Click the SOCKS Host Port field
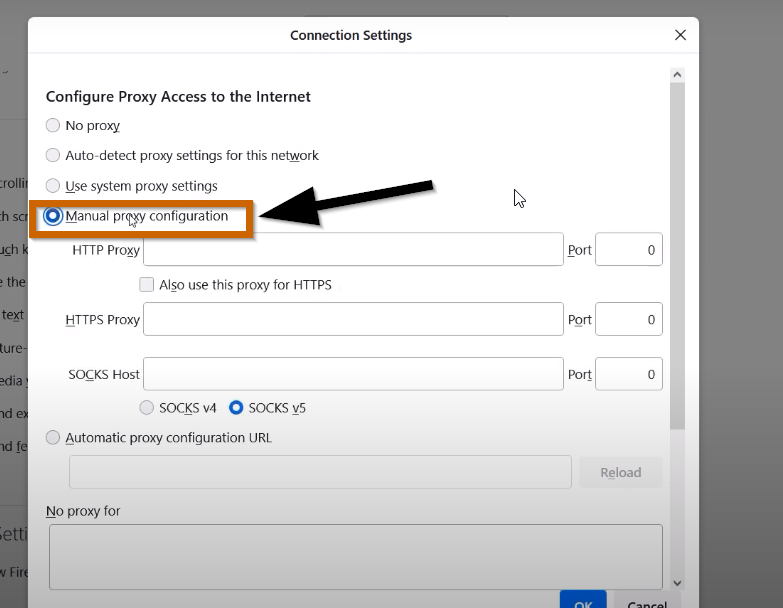The image size is (783, 608). point(629,374)
